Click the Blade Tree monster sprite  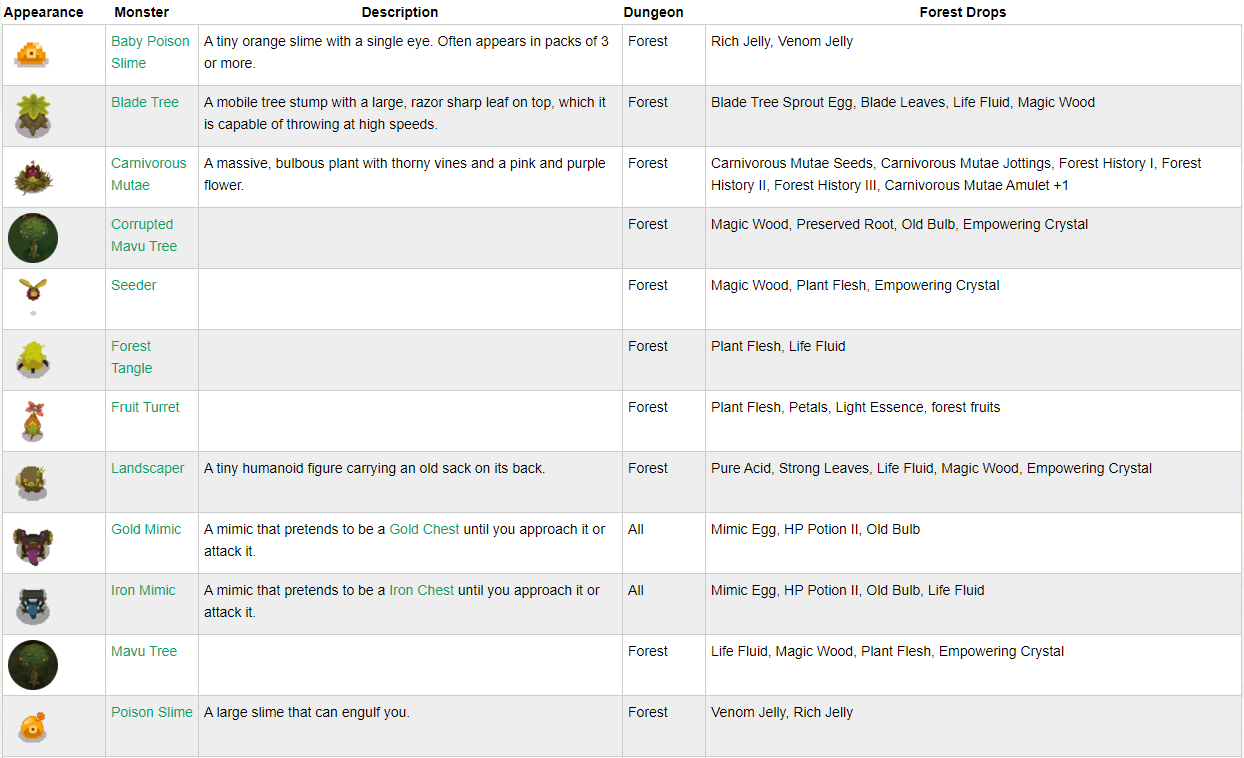pos(33,114)
